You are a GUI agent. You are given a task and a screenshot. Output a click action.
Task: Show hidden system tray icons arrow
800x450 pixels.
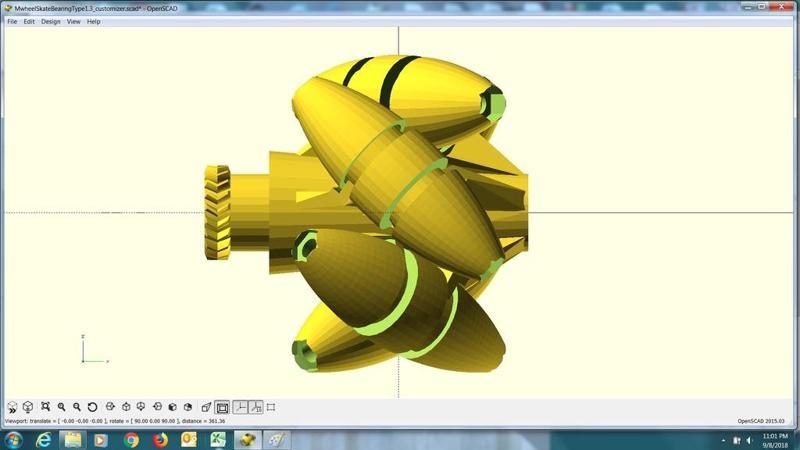[x=723, y=440]
